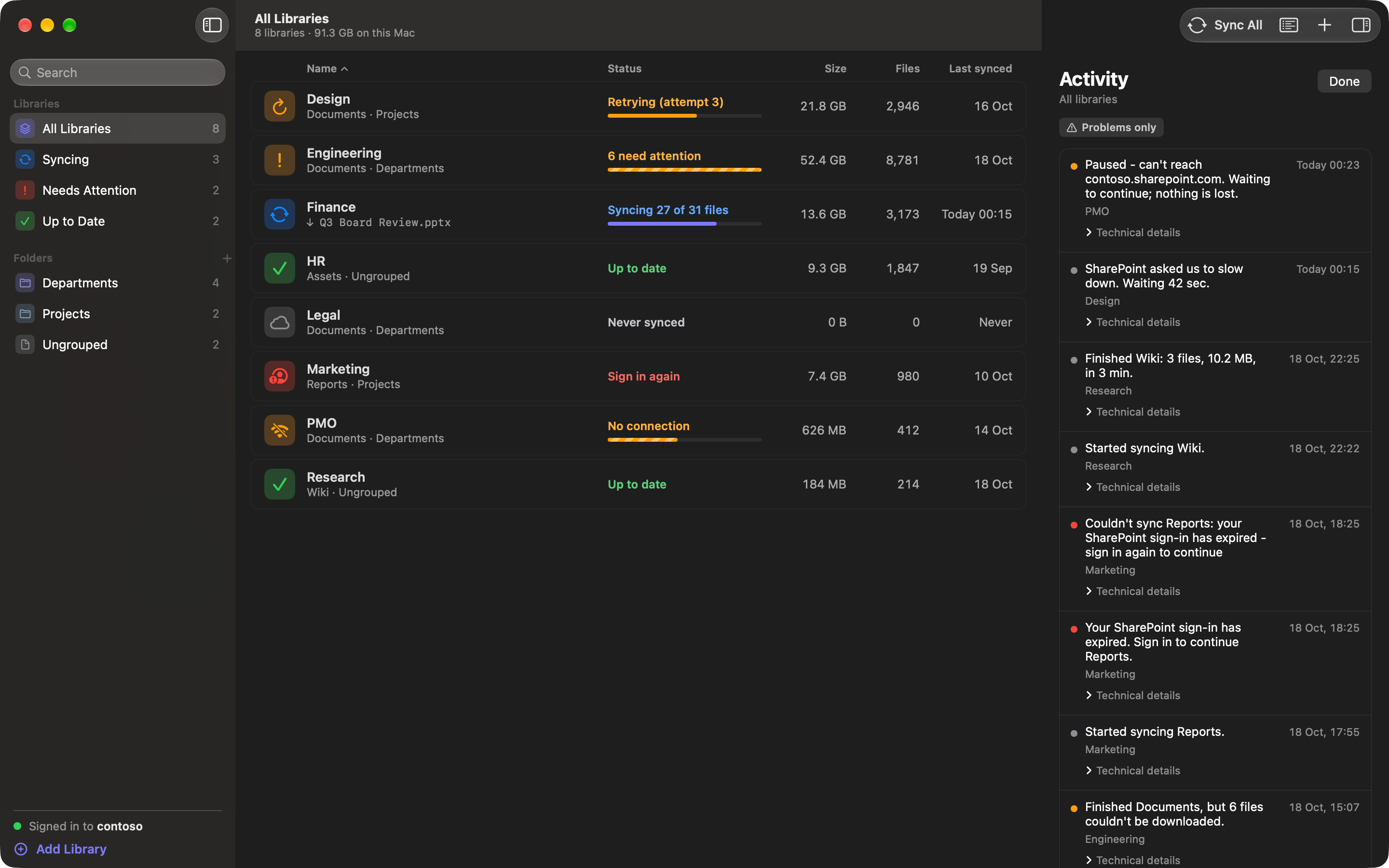Select Needs Attention in the sidebar
Screen dimensions: 1389x868
(118, 190)
